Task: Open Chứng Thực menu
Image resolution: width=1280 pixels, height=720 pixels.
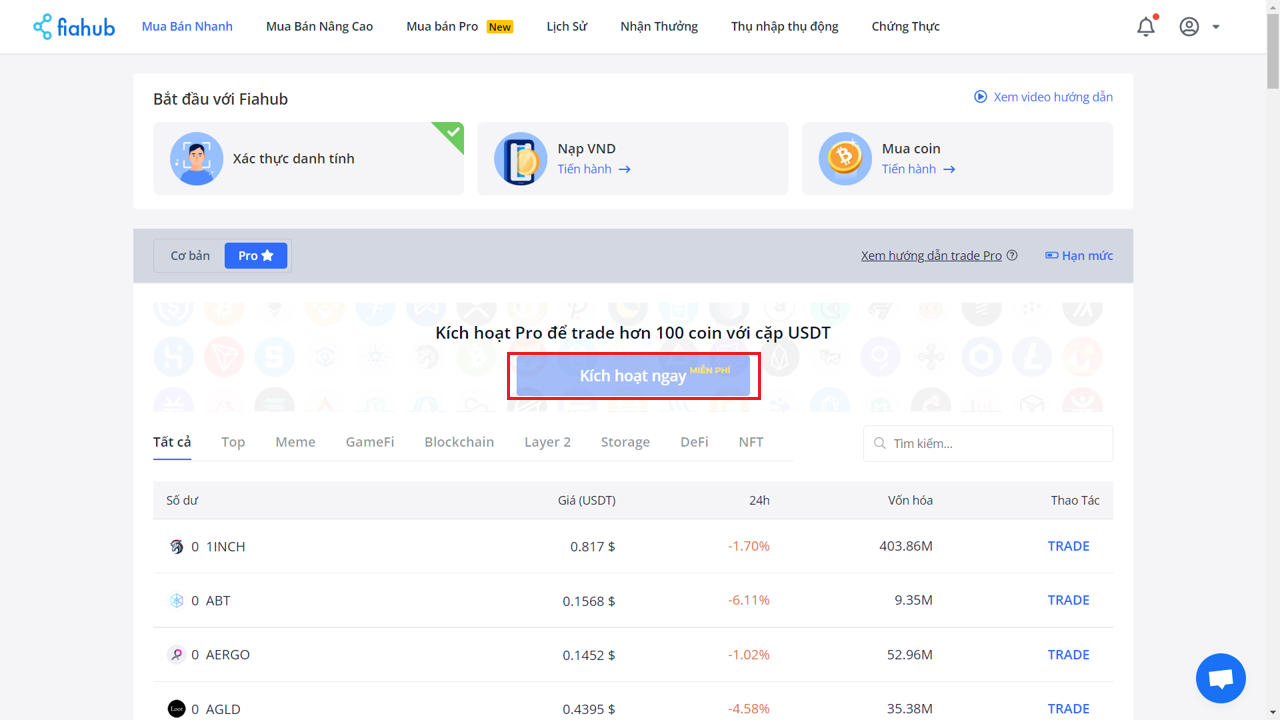Action: (x=906, y=26)
